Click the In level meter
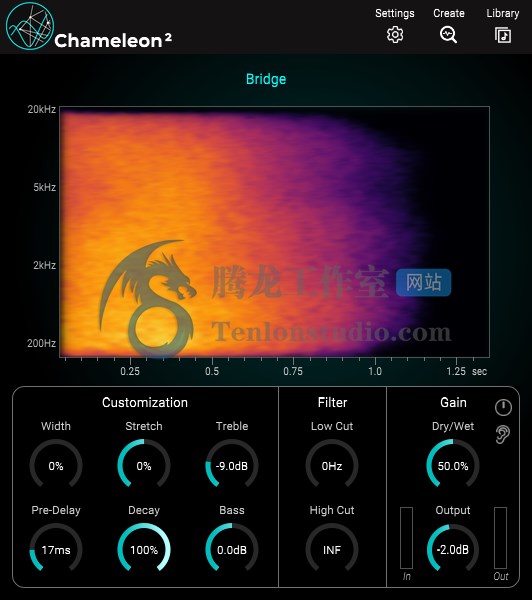 point(406,538)
